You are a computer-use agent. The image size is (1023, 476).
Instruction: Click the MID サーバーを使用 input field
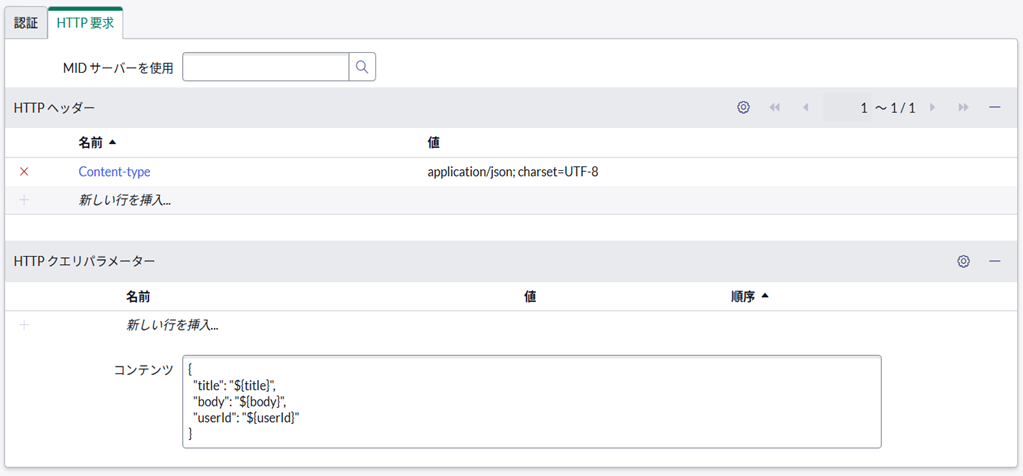[266, 67]
